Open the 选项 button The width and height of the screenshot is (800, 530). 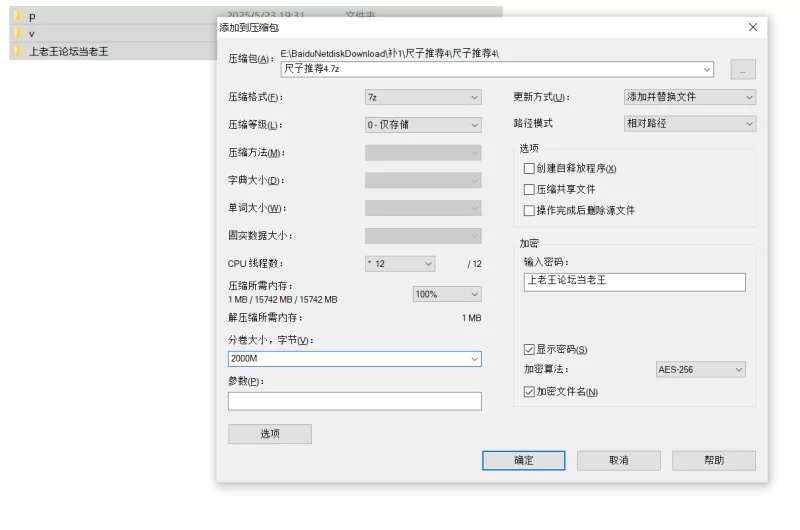(270, 434)
